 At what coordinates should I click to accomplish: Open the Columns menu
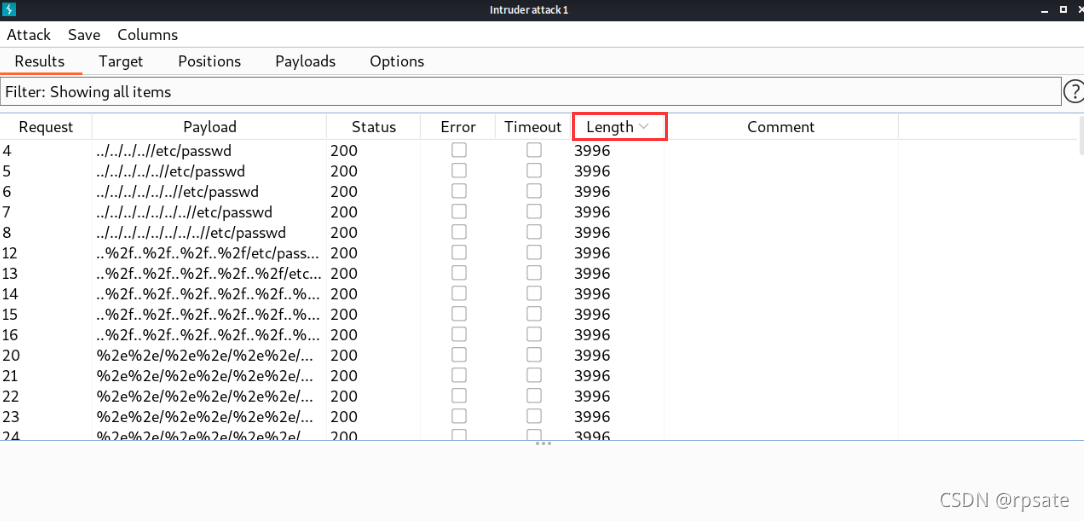[147, 35]
